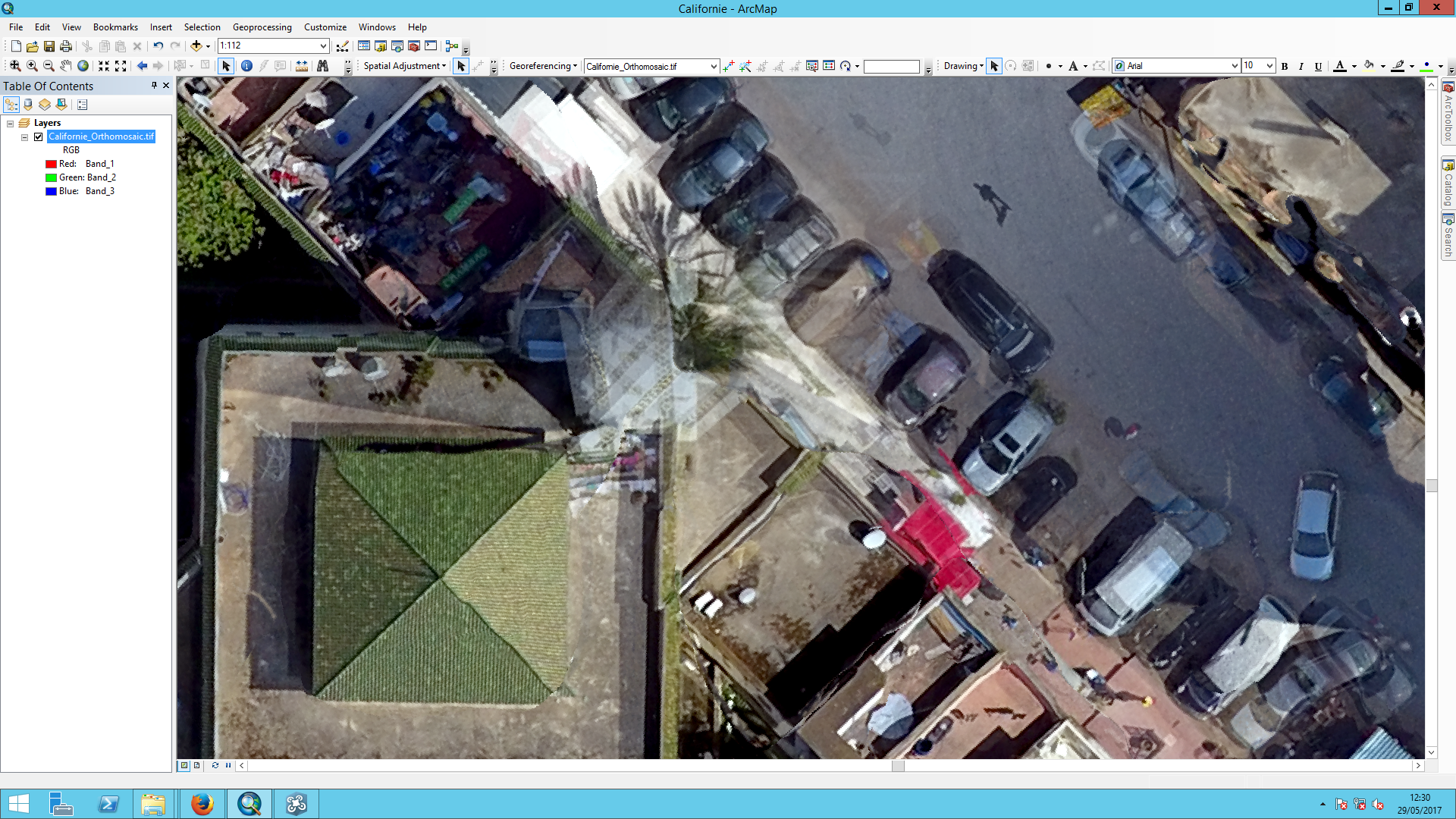Toggle Bold text formatting
Image resolution: width=1456 pixels, height=819 pixels.
pos(1285,67)
